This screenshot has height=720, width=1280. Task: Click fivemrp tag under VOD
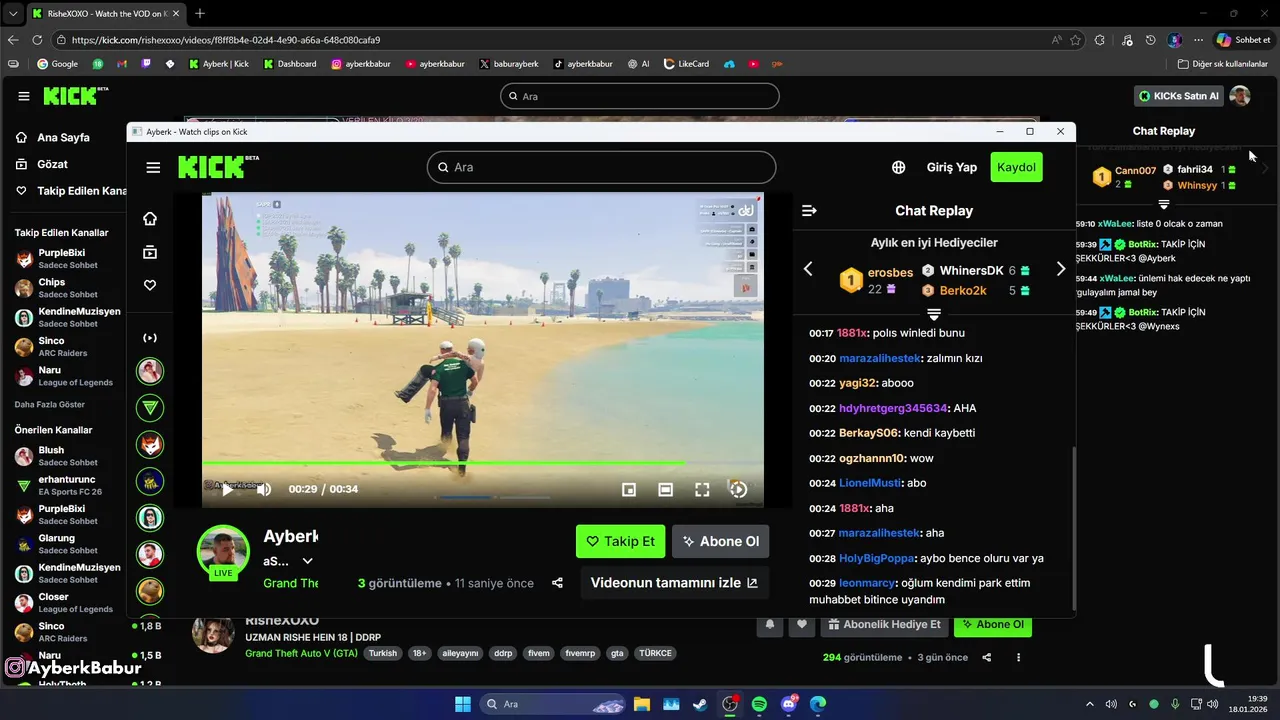(580, 653)
